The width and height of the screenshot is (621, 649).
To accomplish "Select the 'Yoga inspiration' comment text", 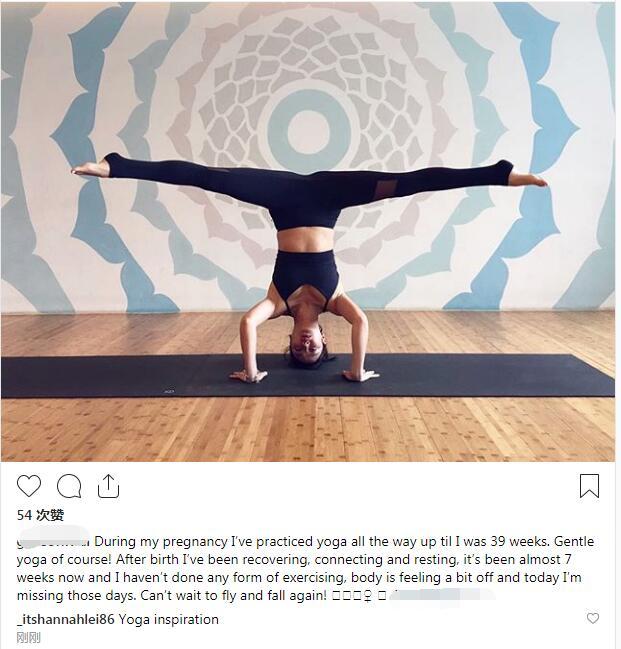I will click(169, 620).
